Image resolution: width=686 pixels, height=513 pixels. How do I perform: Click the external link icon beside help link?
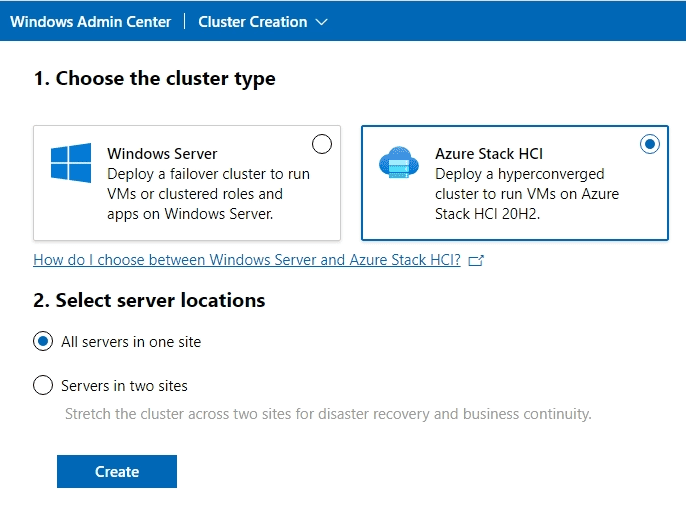pos(476,260)
